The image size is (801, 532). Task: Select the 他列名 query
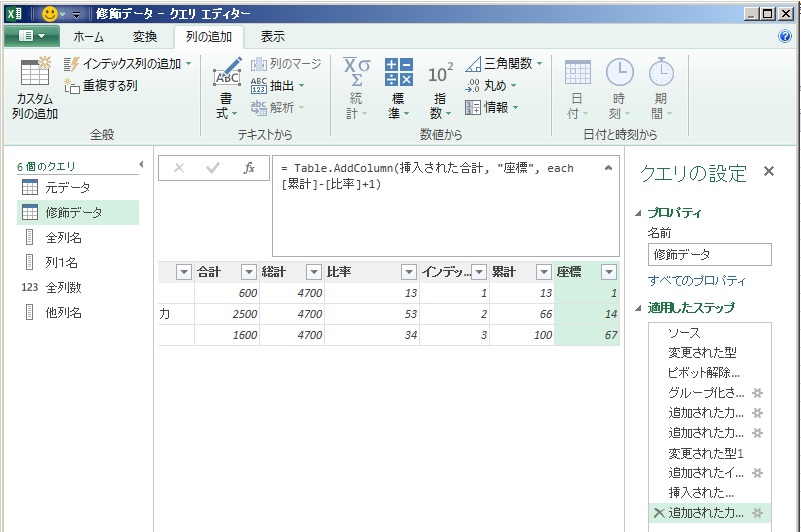(78, 312)
